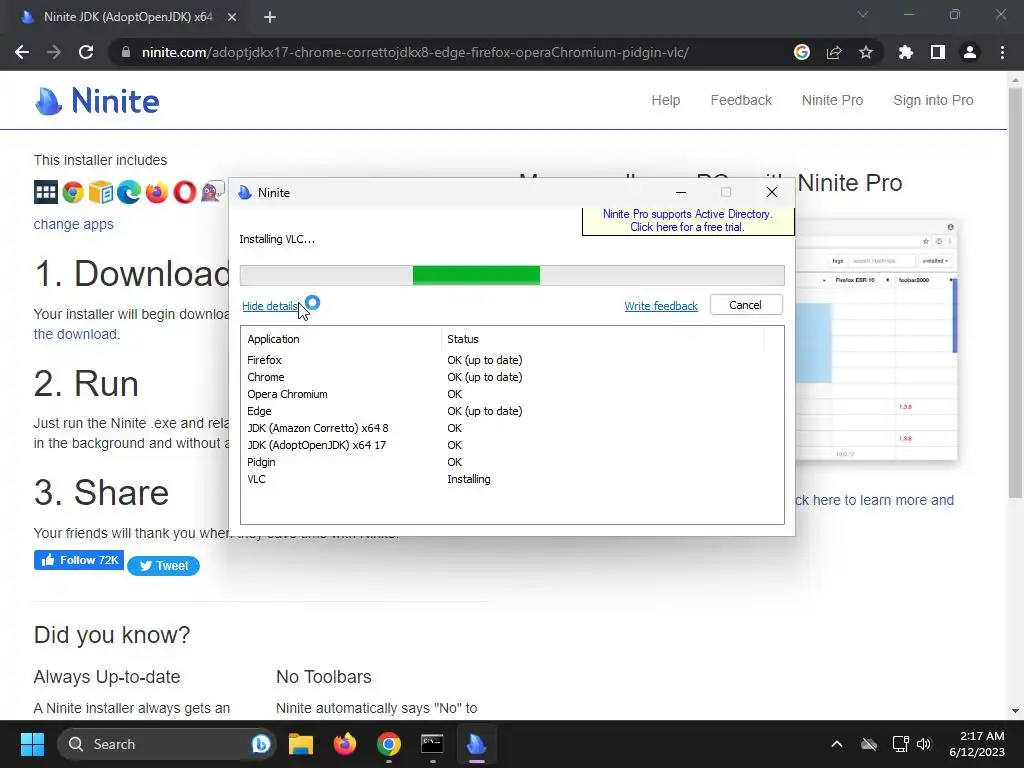
Task: Click the Facebook Follow 72K button
Action: pos(79,560)
